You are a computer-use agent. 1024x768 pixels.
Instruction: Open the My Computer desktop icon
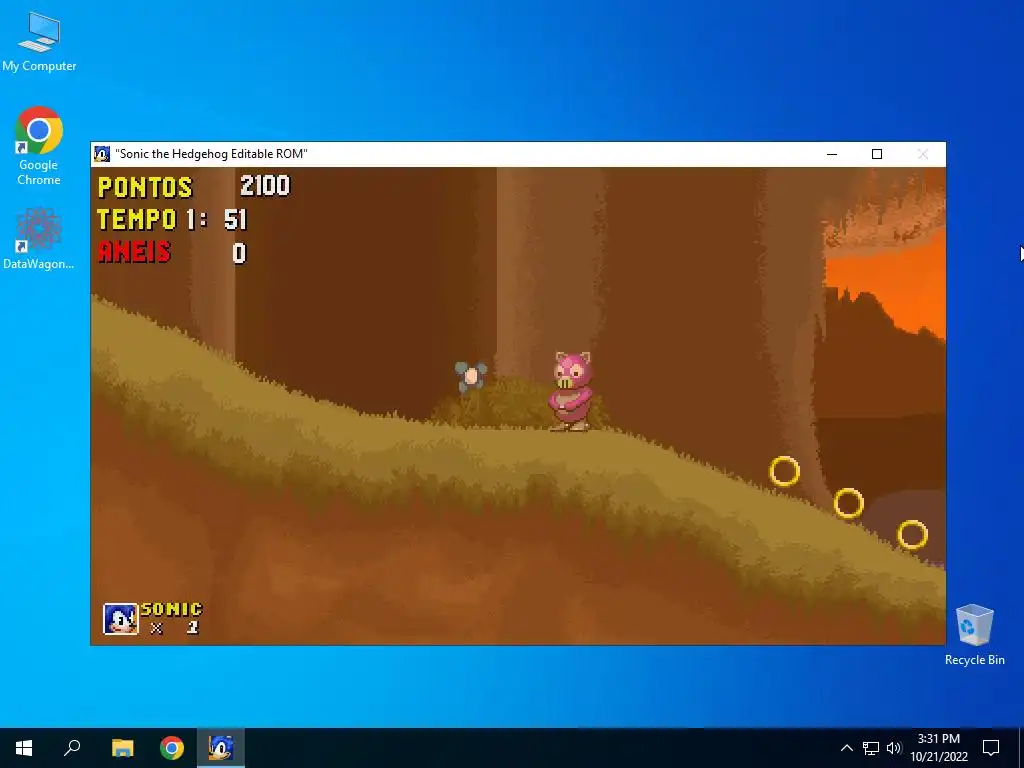pyautogui.click(x=39, y=41)
